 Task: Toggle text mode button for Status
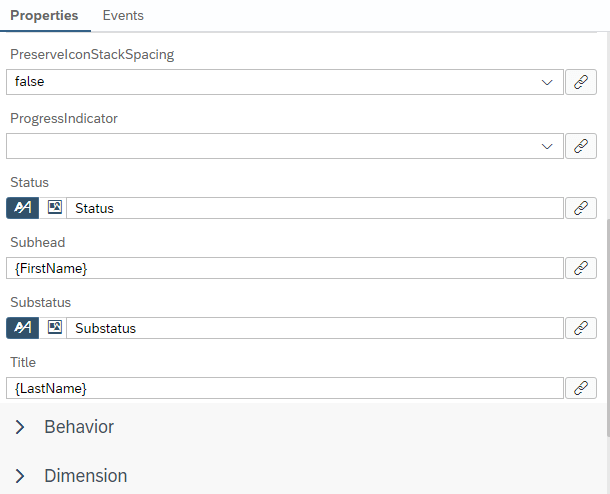pyautogui.click(x=22, y=208)
